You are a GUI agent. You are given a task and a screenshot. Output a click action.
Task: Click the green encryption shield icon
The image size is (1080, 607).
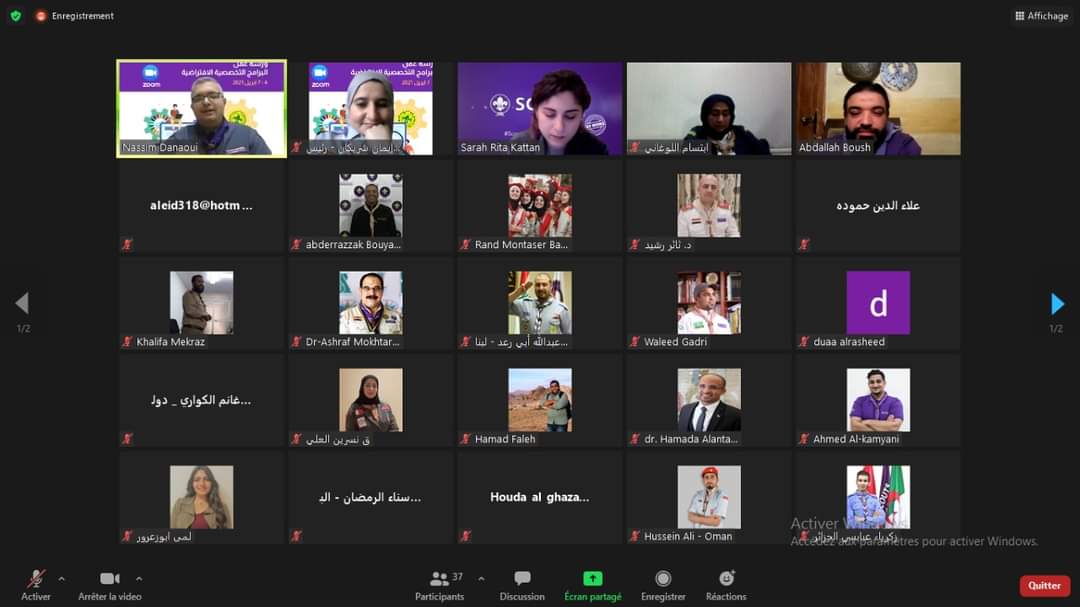point(15,16)
